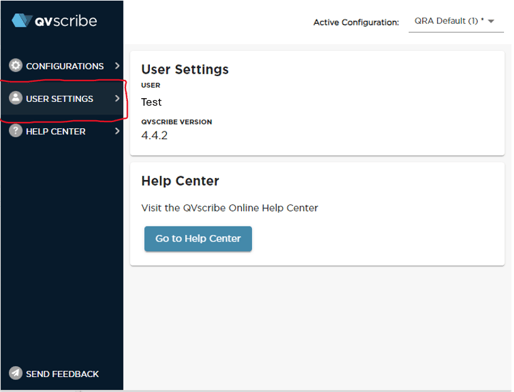Click the Help Center question mark icon
514x392 pixels.
coord(15,131)
